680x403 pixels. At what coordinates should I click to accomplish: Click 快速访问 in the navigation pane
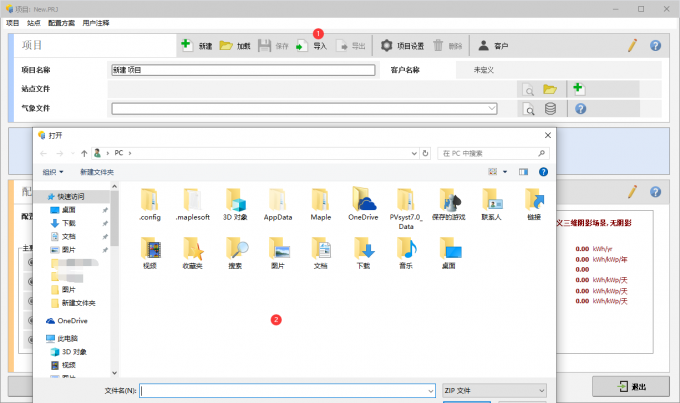coord(71,197)
